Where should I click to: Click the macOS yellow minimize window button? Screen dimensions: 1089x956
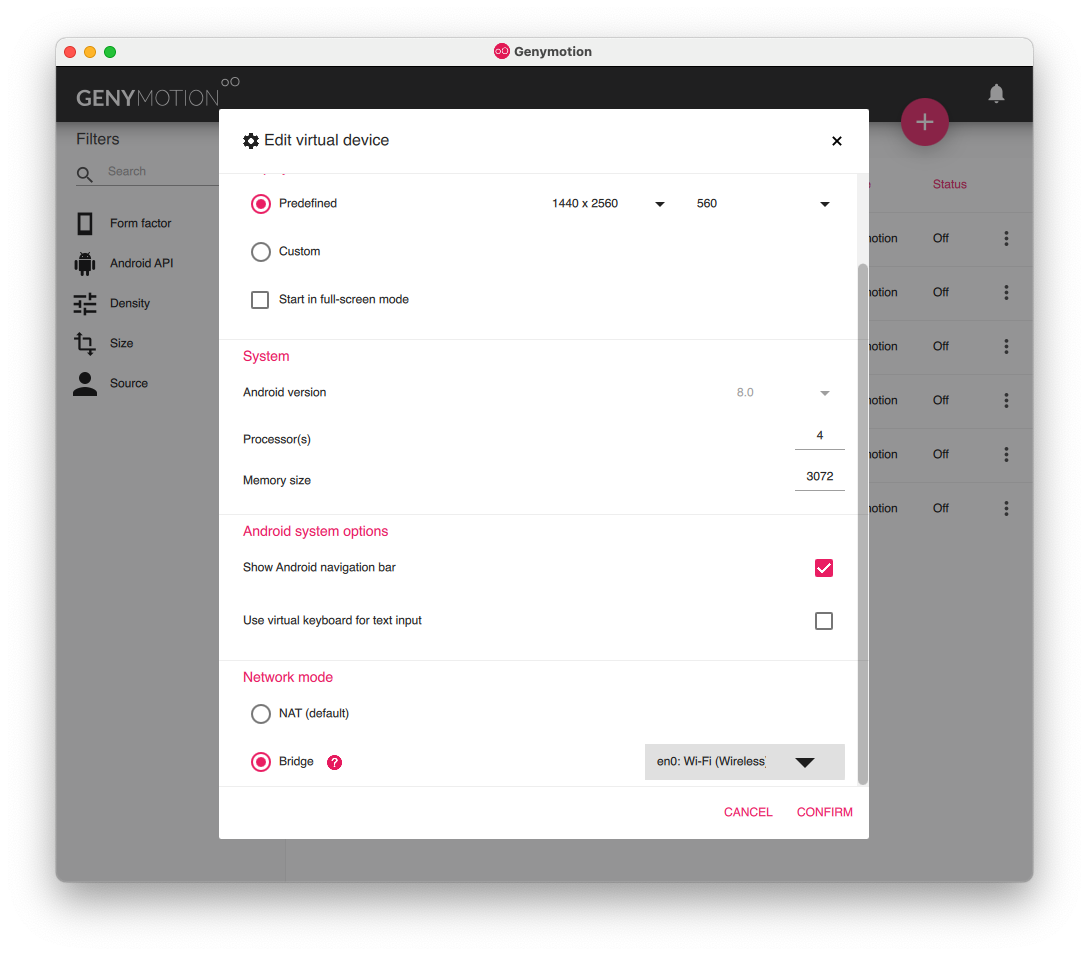click(x=90, y=52)
